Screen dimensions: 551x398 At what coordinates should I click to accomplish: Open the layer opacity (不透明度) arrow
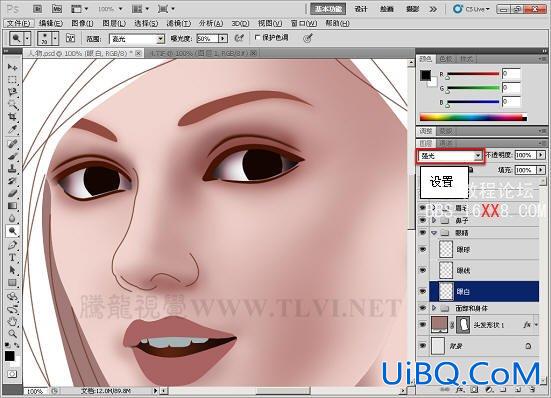click(x=541, y=155)
